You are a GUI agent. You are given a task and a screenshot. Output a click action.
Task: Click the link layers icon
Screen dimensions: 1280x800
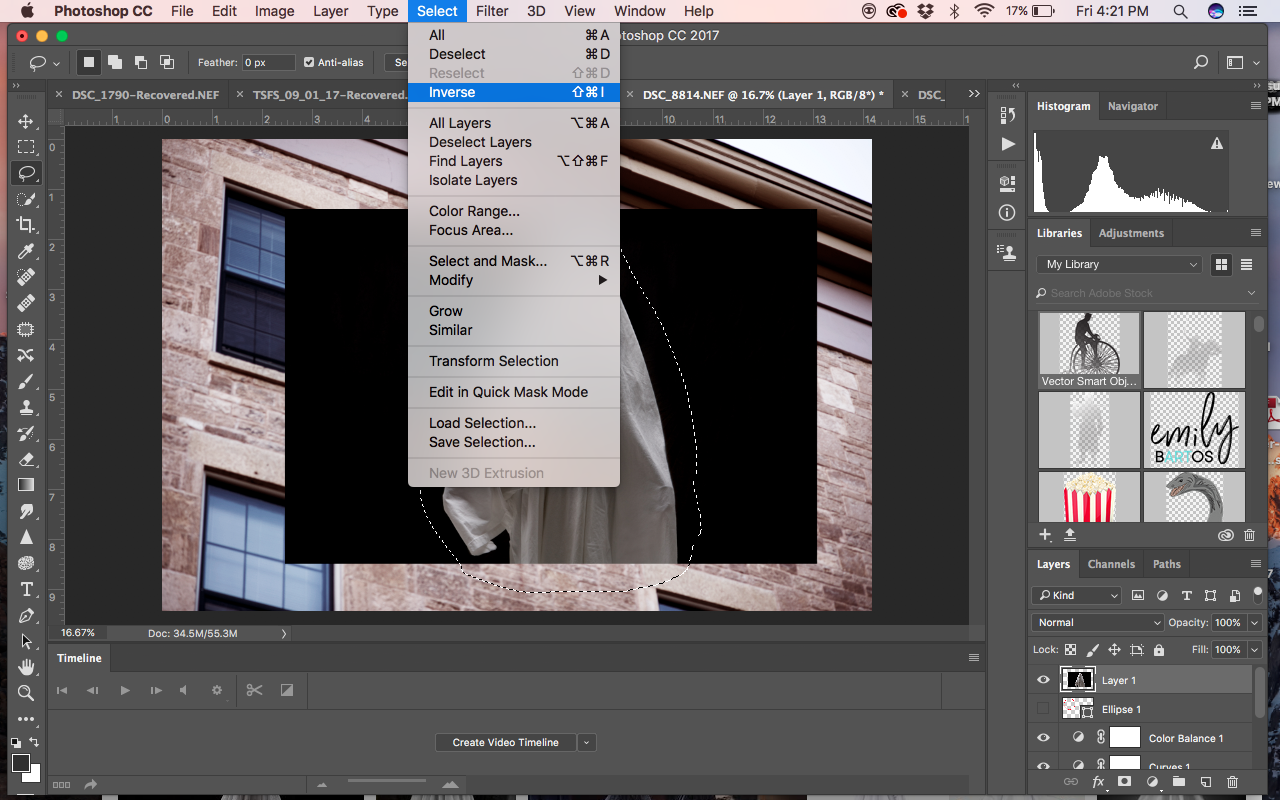[x=1071, y=782]
